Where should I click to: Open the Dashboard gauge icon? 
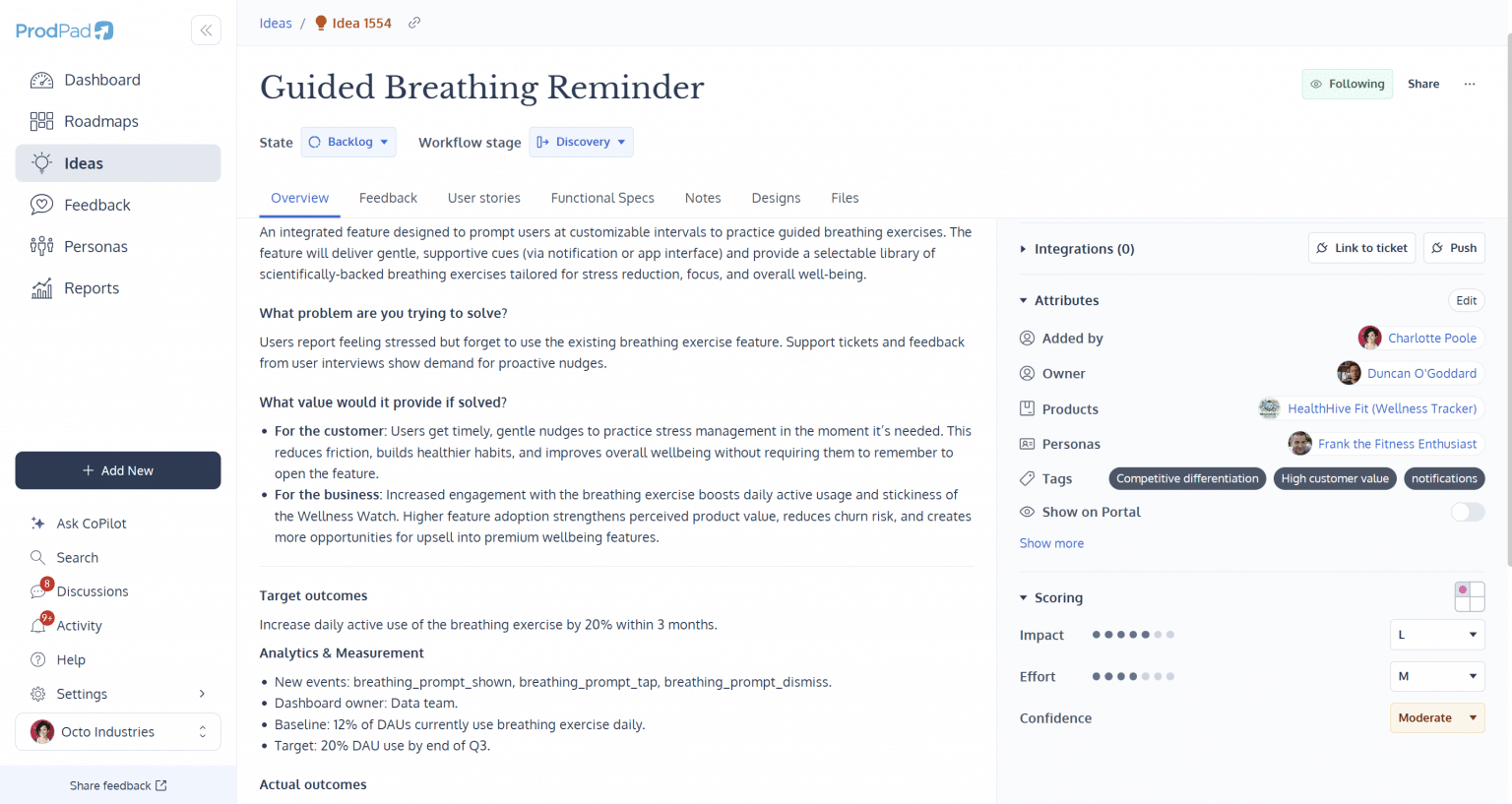[41, 80]
